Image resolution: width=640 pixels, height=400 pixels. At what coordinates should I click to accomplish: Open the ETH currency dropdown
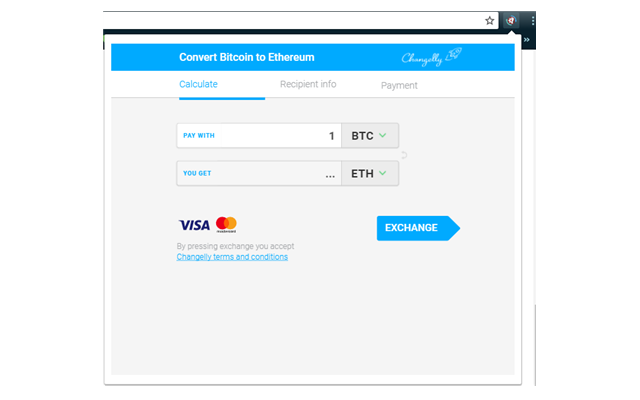click(370, 173)
